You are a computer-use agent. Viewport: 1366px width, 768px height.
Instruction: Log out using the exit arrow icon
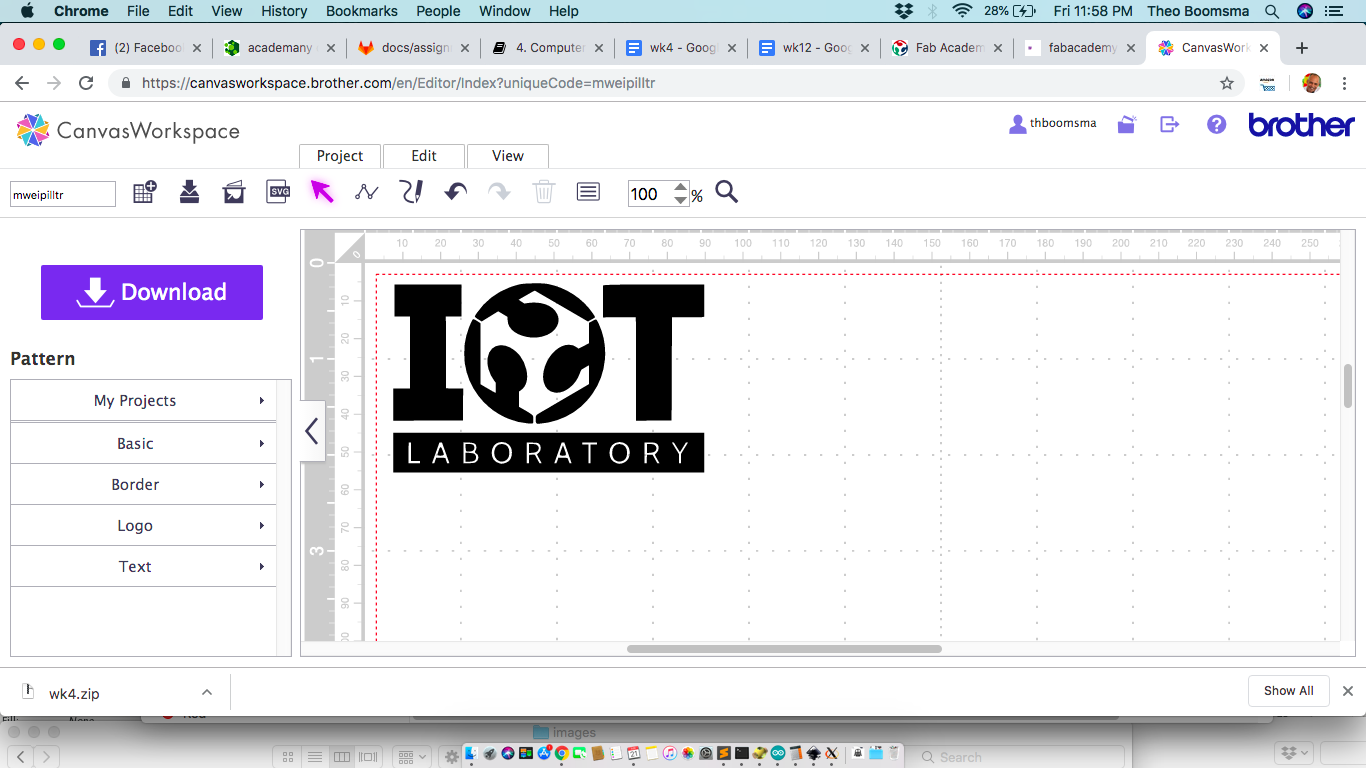[1170, 124]
